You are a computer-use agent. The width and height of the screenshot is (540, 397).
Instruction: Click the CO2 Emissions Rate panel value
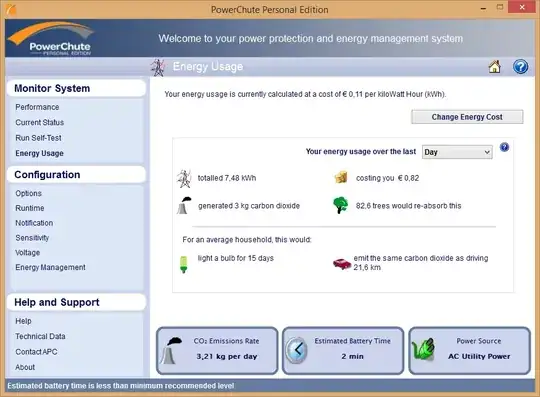pyautogui.click(x=227, y=356)
